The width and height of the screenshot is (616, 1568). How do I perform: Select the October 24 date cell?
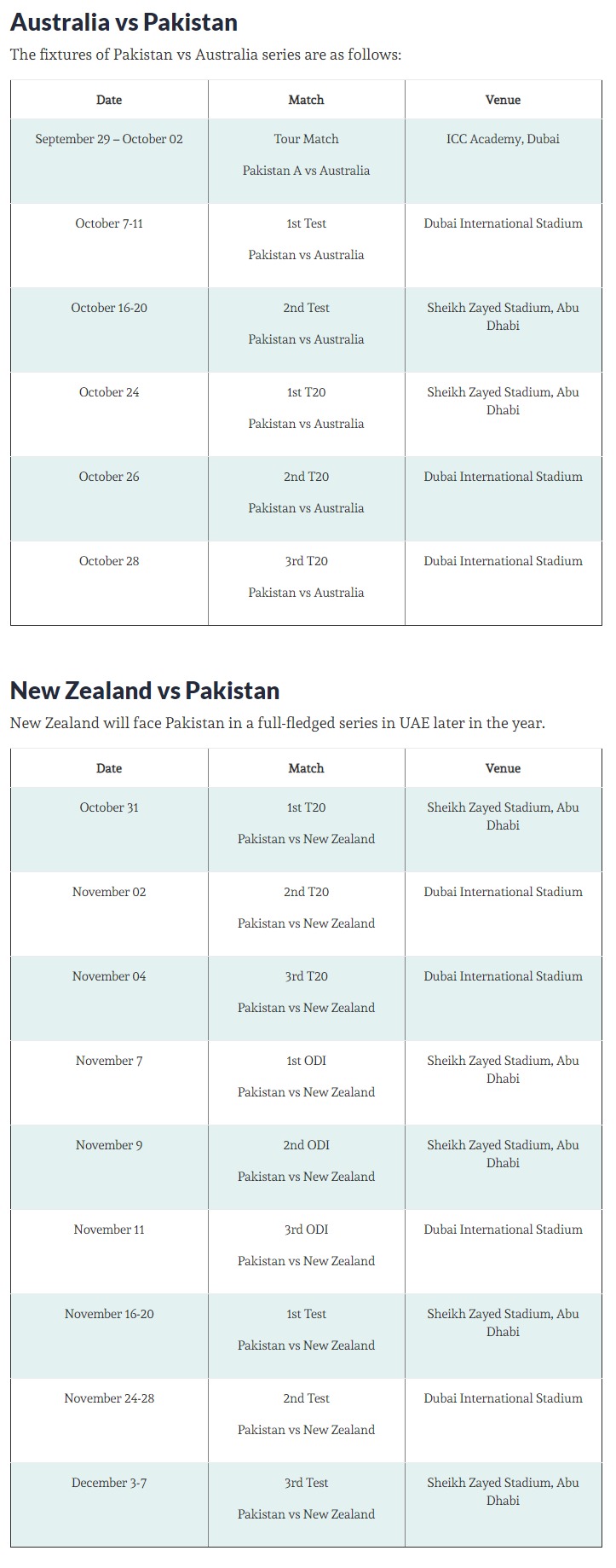click(x=109, y=392)
